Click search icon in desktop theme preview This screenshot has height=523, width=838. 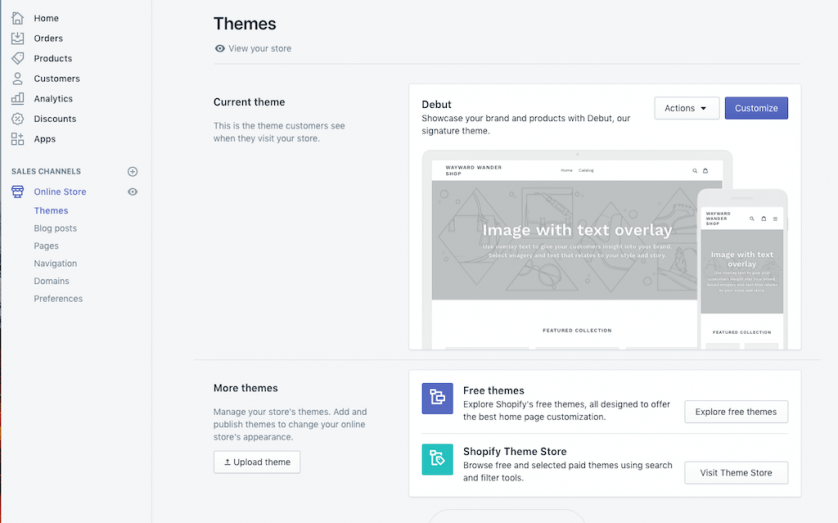tap(695, 171)
